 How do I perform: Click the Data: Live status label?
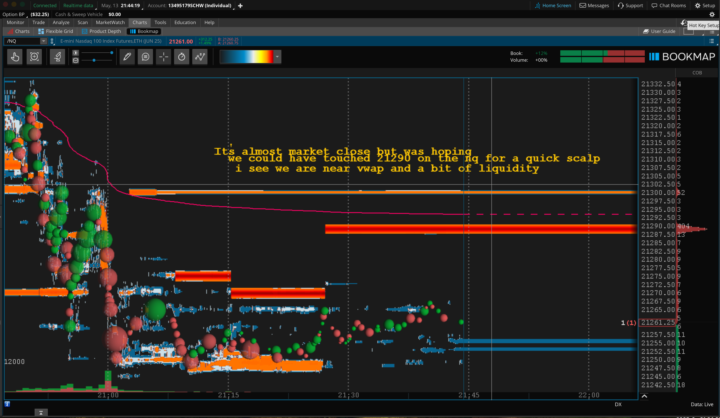click(702, 404)
